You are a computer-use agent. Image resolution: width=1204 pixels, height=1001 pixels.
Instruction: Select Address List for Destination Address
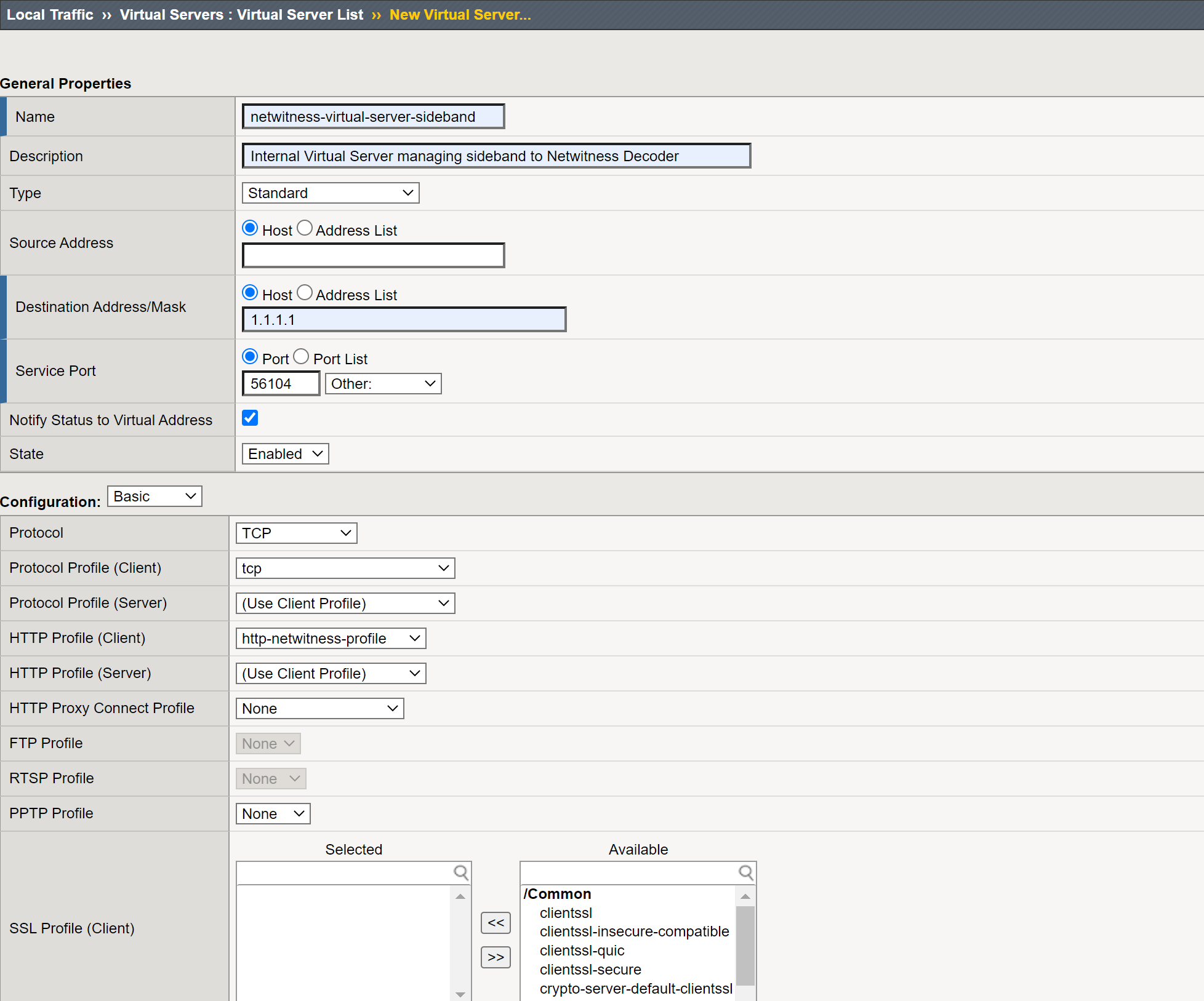[305, 293]
